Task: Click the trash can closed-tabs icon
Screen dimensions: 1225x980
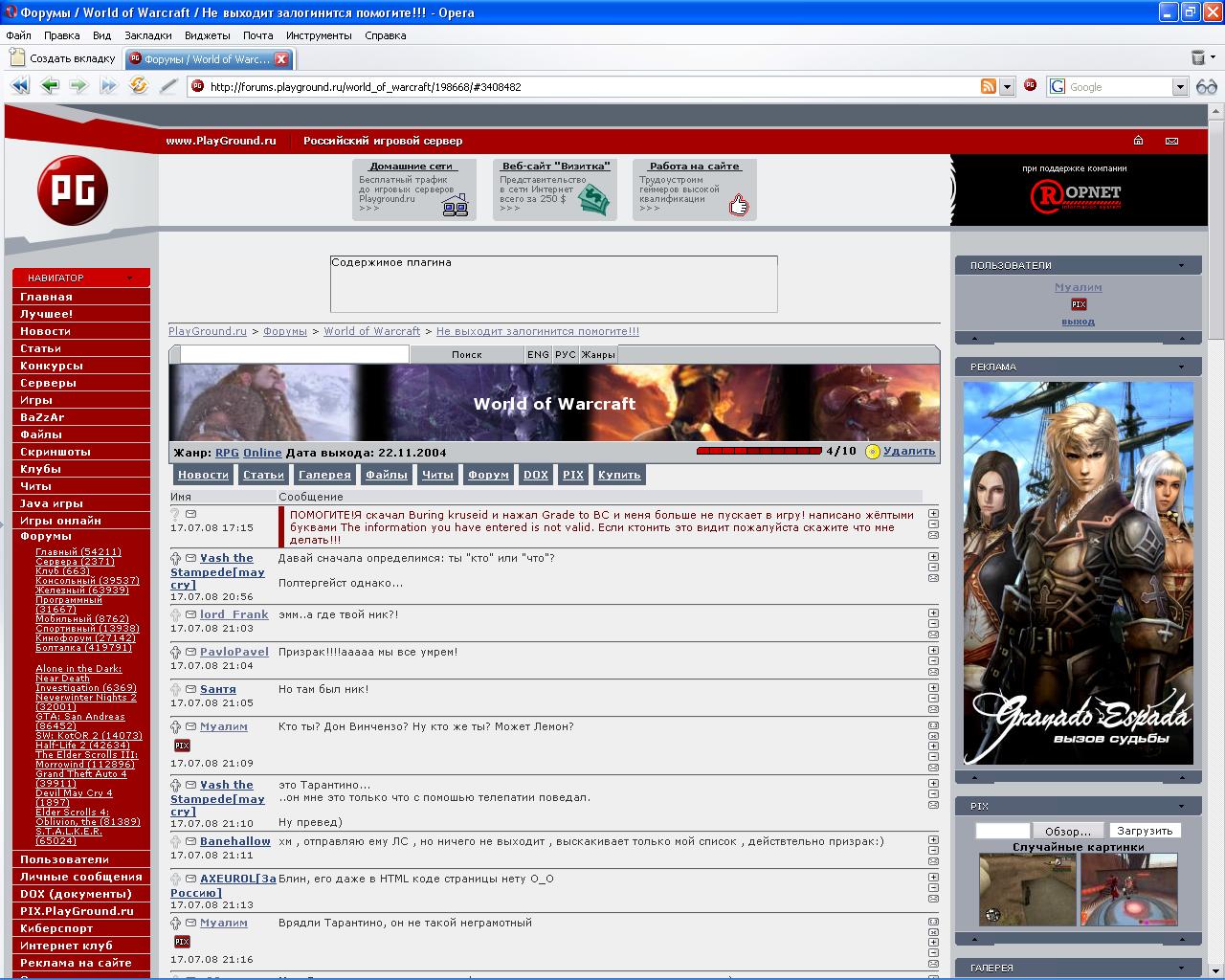Action: tap(1197, 58)
